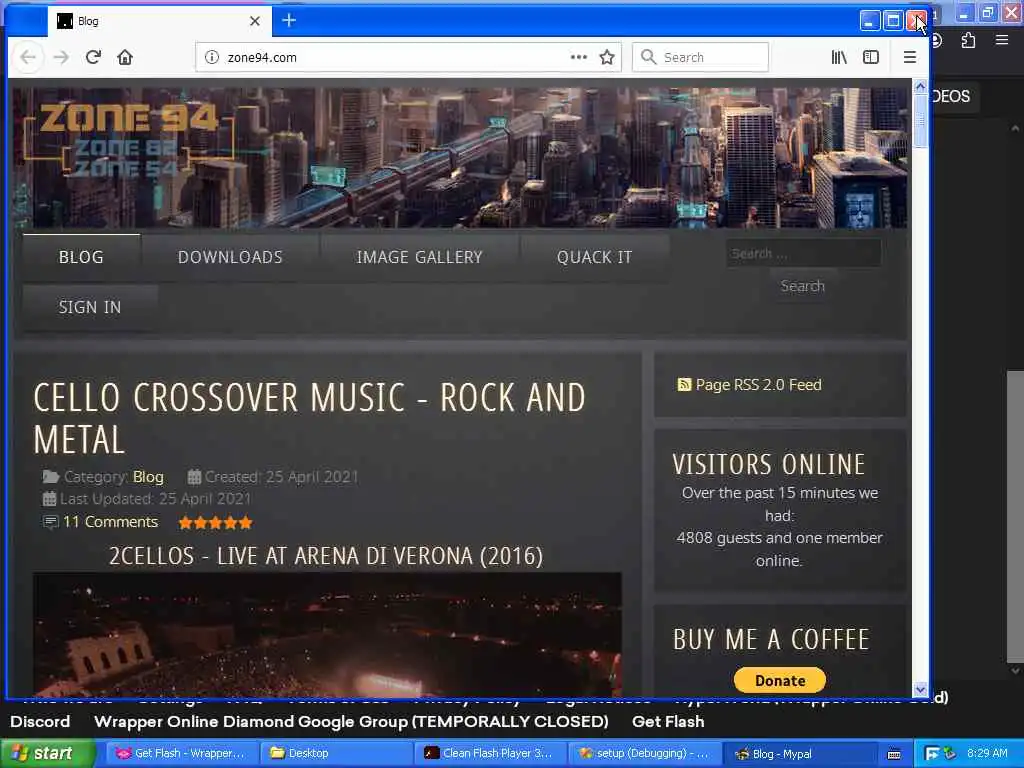The height and width of the screenshot is (768, 1024).
Task: Switch to setup (Debugging) taskbar item
Action: [x=645, y=754]
